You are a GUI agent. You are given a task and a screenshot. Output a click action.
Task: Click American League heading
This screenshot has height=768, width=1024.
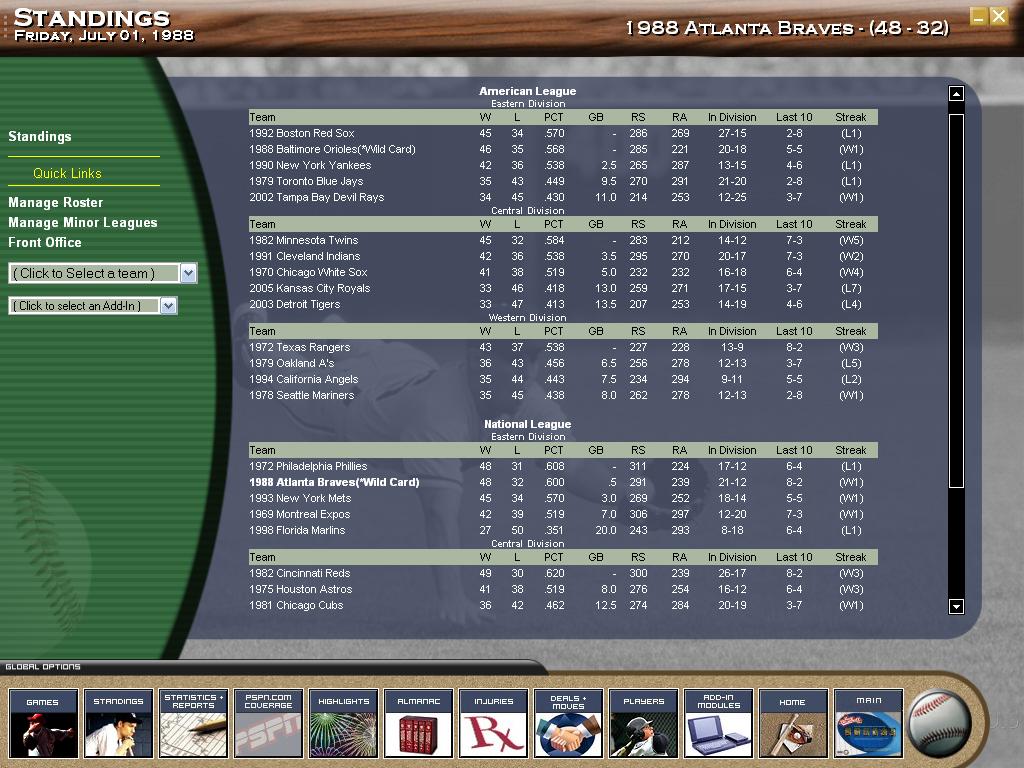pyautogui.click(x=528, y=91)
